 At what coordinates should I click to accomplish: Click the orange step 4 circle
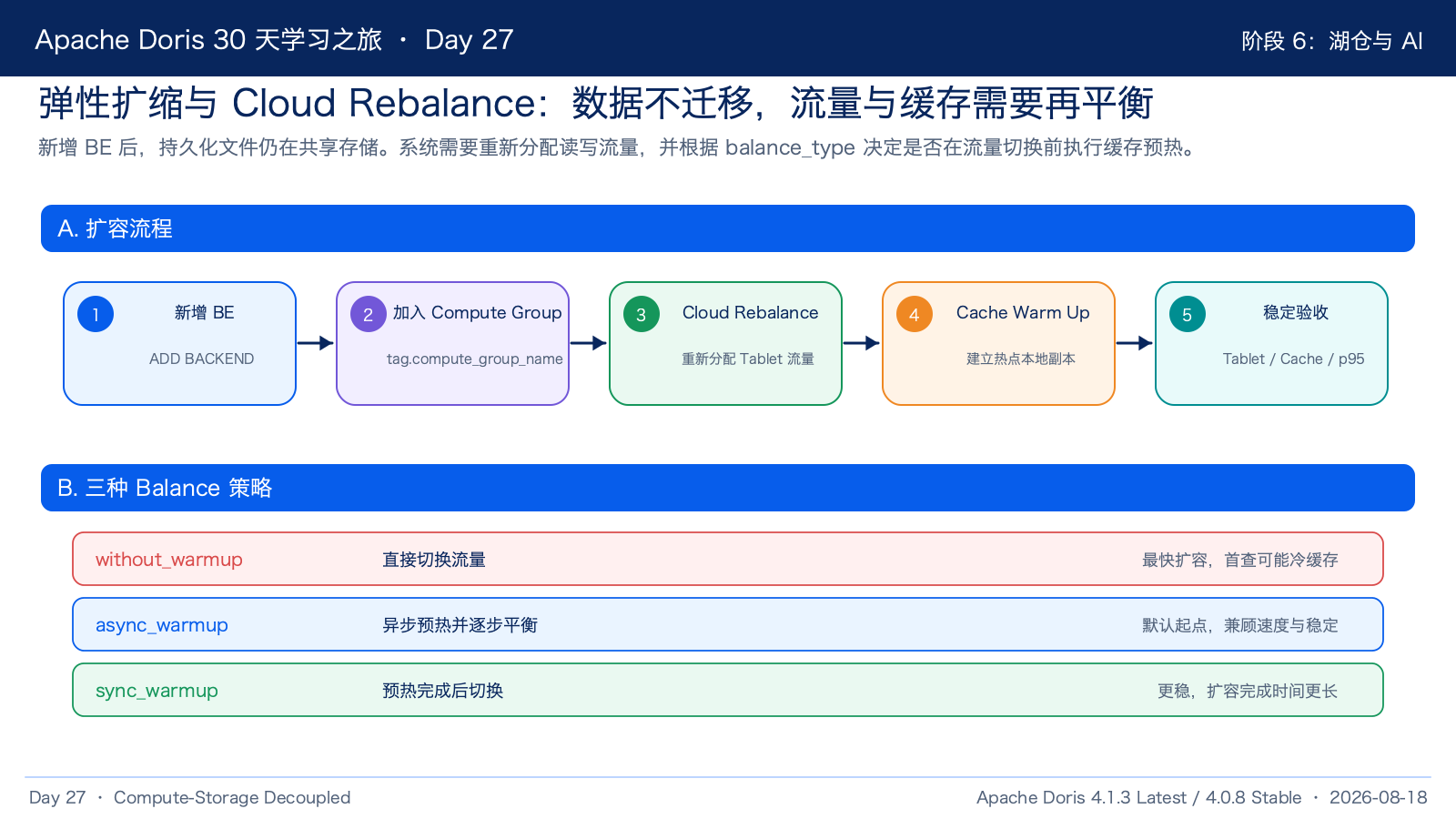point(915,314)
